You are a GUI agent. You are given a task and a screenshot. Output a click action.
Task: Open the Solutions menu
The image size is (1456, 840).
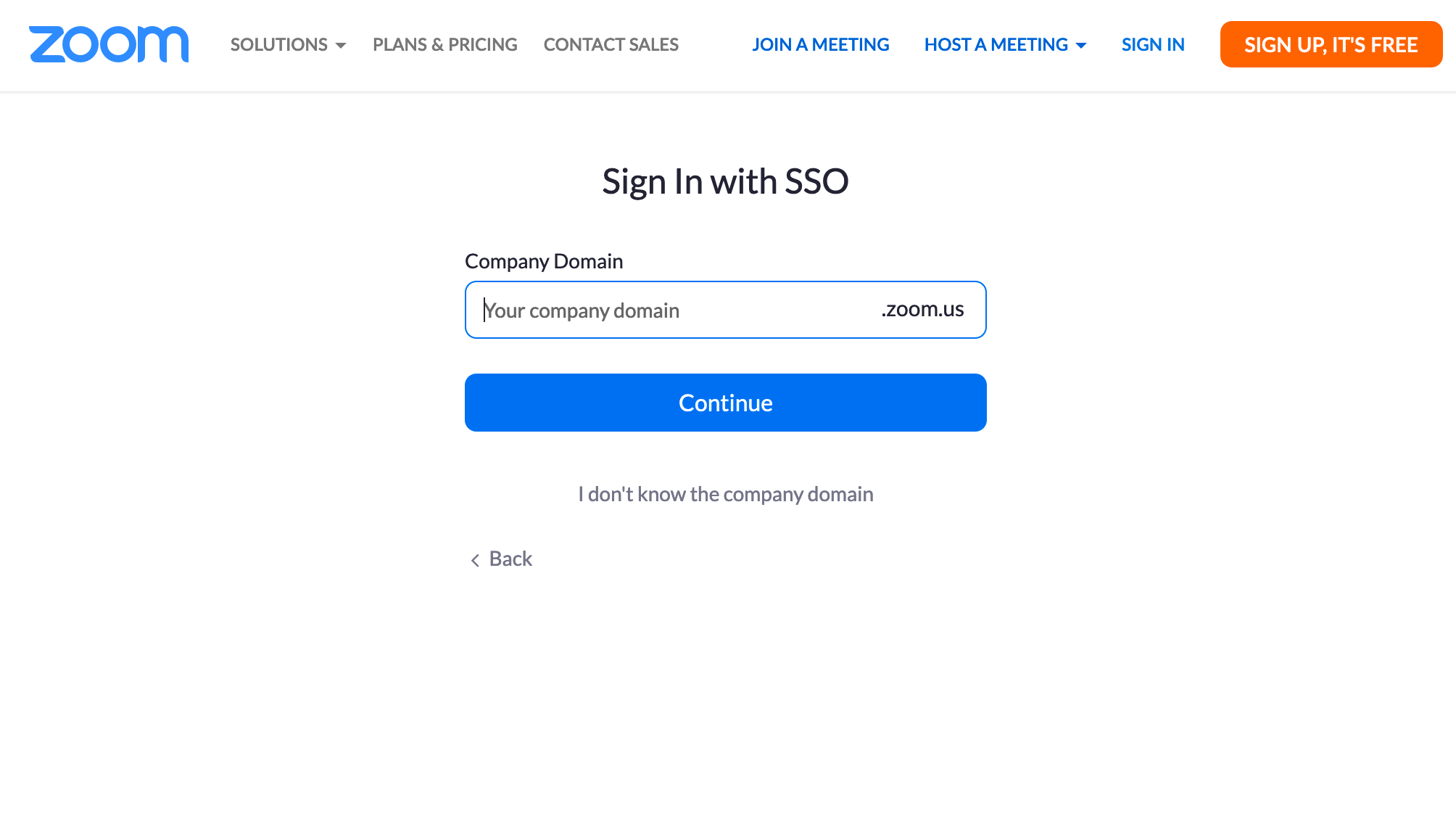pyautogui.click(x=279, y=45)
